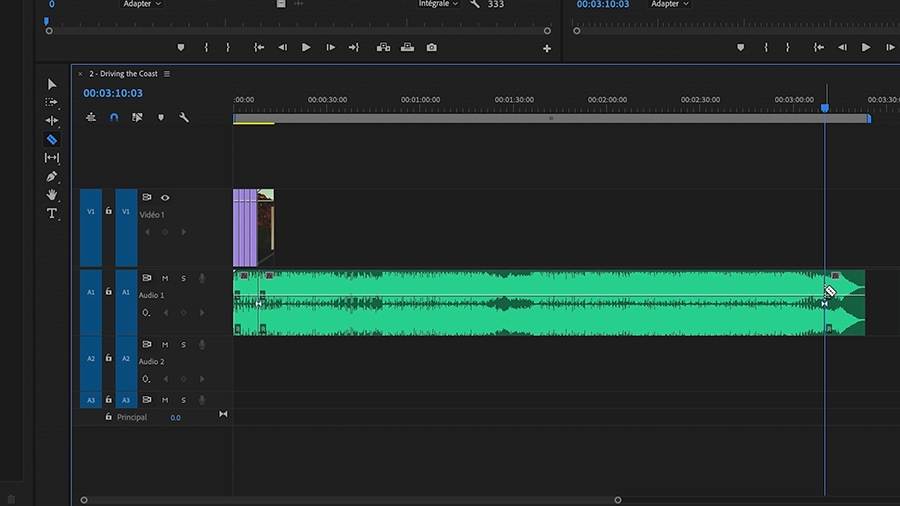
Task: Open the source monitor Adapter zoom dropdown
Action: tap(141, 4)
